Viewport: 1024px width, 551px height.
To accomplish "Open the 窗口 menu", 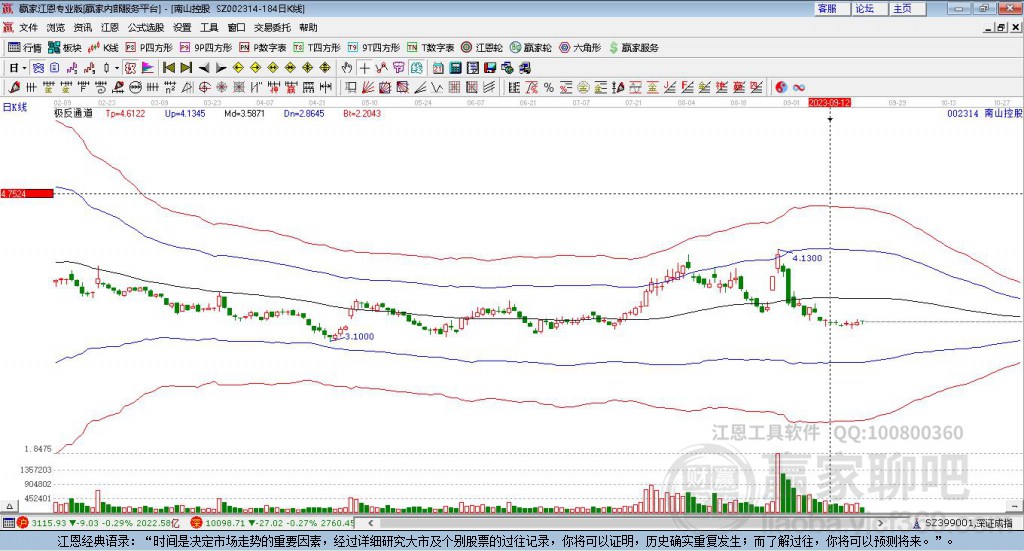I will [236, 27].
